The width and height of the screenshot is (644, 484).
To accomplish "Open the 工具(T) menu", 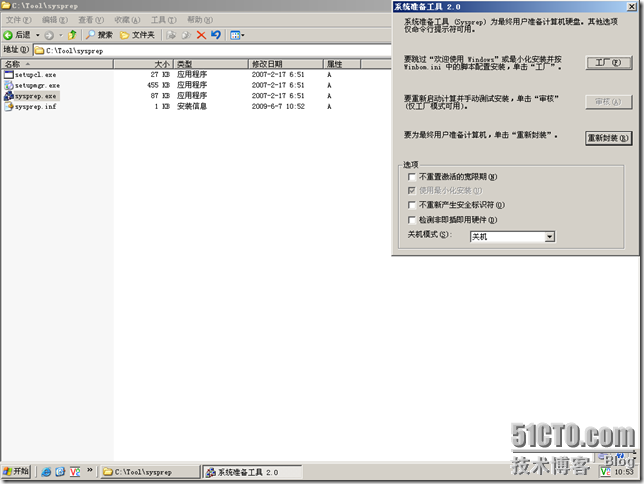I will (x=163, y=20).
